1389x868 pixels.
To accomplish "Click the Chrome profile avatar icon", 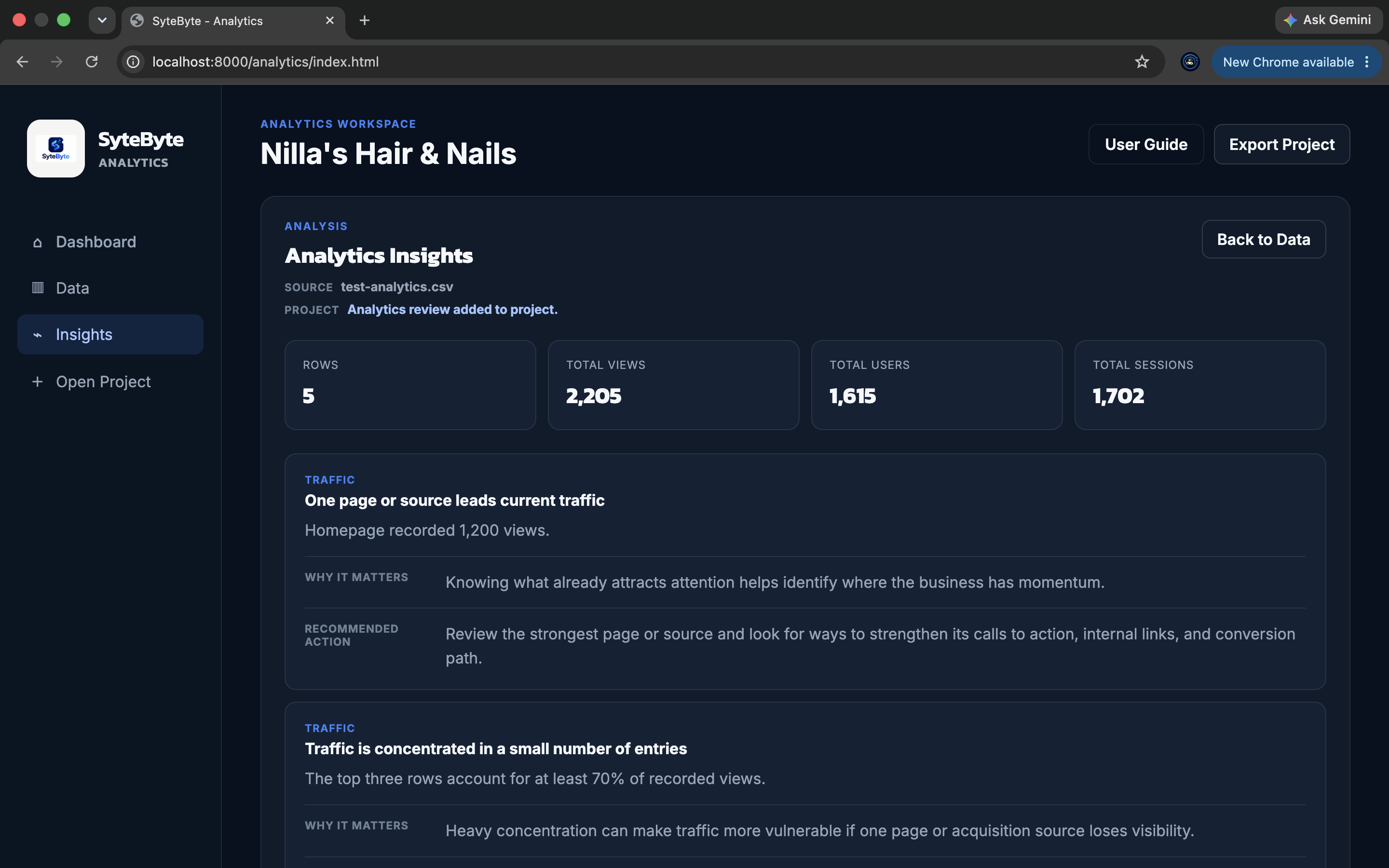I will pos(1190,61).
